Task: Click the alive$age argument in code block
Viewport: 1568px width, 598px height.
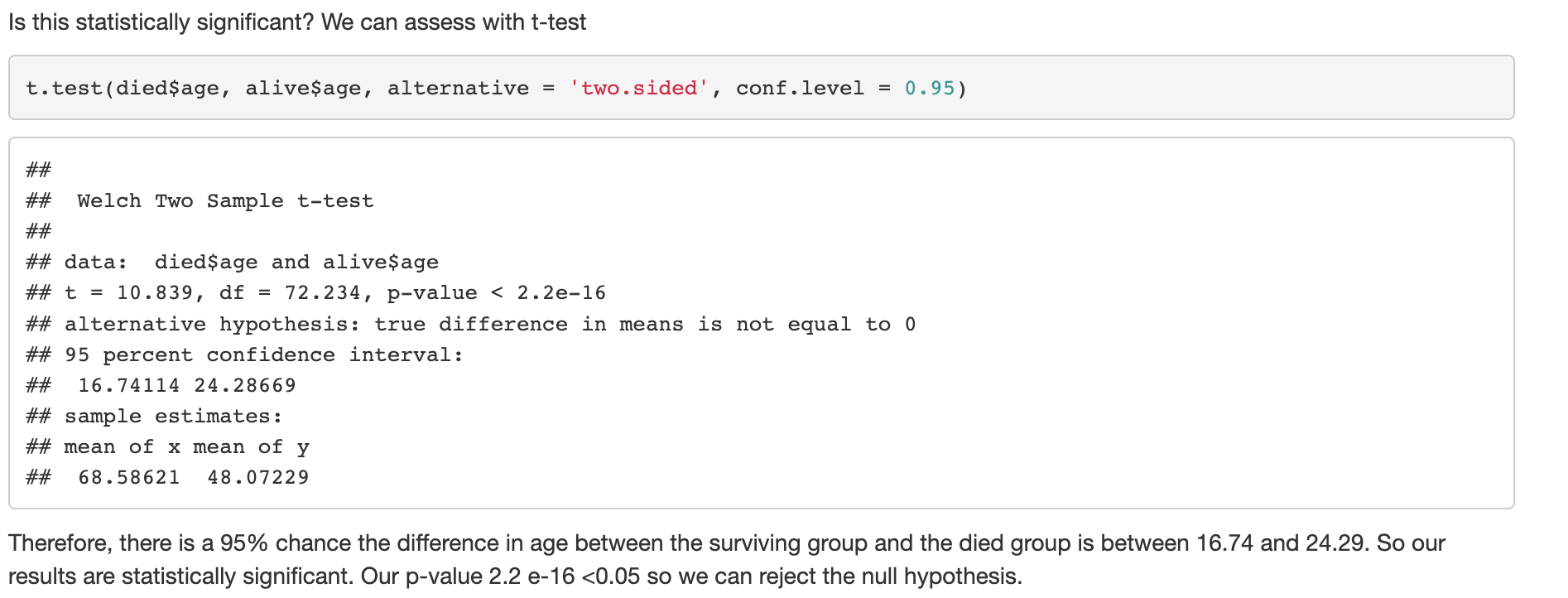Action: [304, 88]
